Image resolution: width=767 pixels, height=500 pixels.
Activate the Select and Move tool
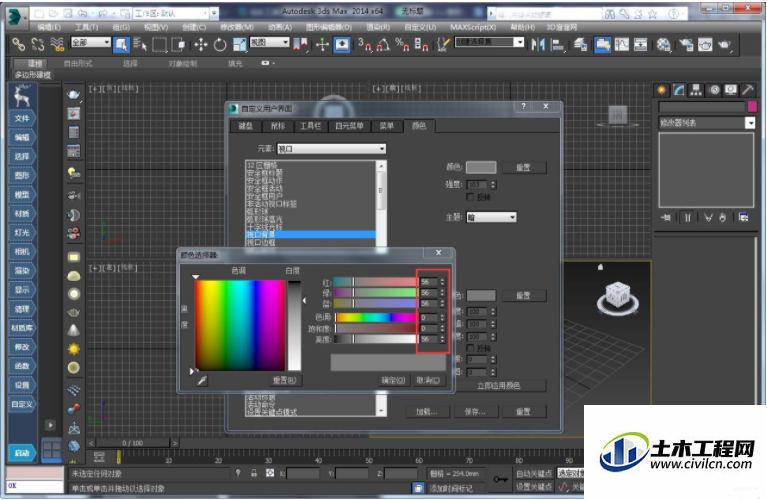coord(201,45)
